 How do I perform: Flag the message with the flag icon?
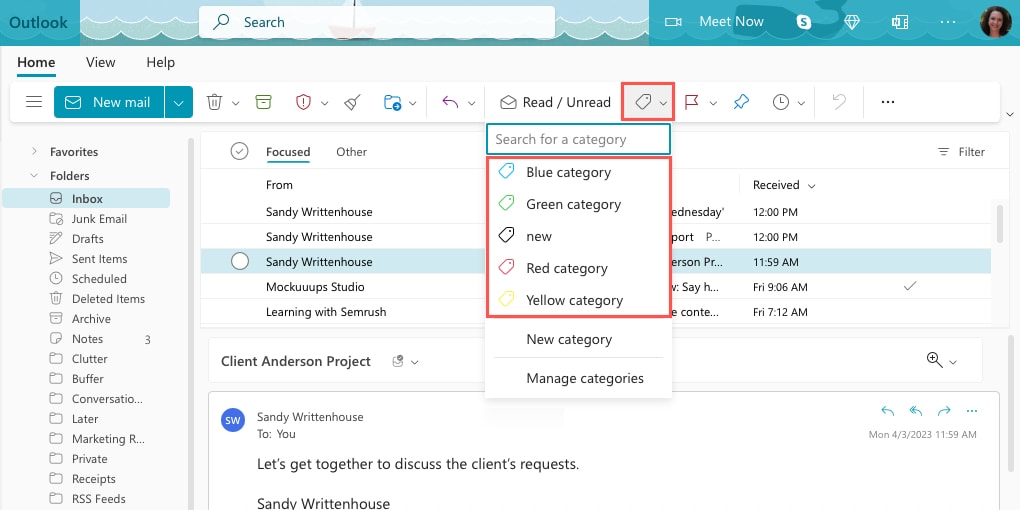pyautogui.click(x=691, y=102)
